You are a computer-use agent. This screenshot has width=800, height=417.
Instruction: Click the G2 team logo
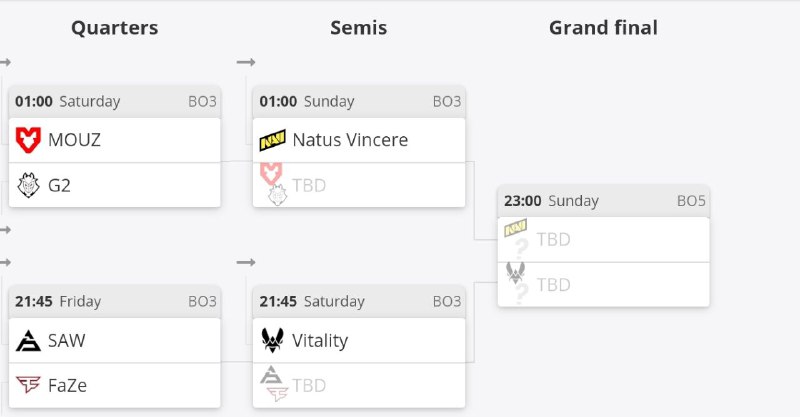click(x=28, y=185)
